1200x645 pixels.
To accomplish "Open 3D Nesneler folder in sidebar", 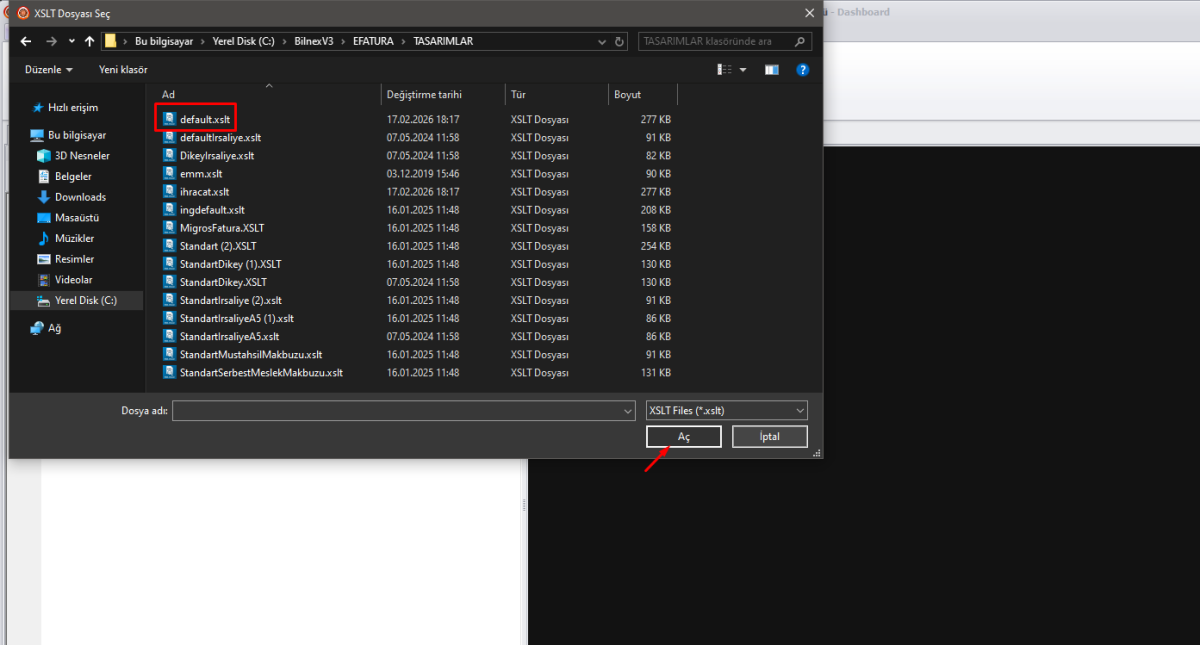I will click(x=82, y=156).
